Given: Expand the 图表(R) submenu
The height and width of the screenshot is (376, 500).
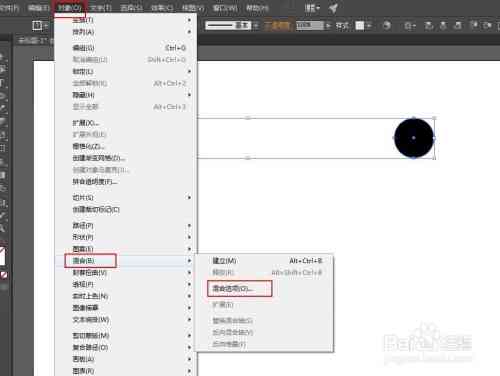Looking at the screenshot, I should (126, 371).
